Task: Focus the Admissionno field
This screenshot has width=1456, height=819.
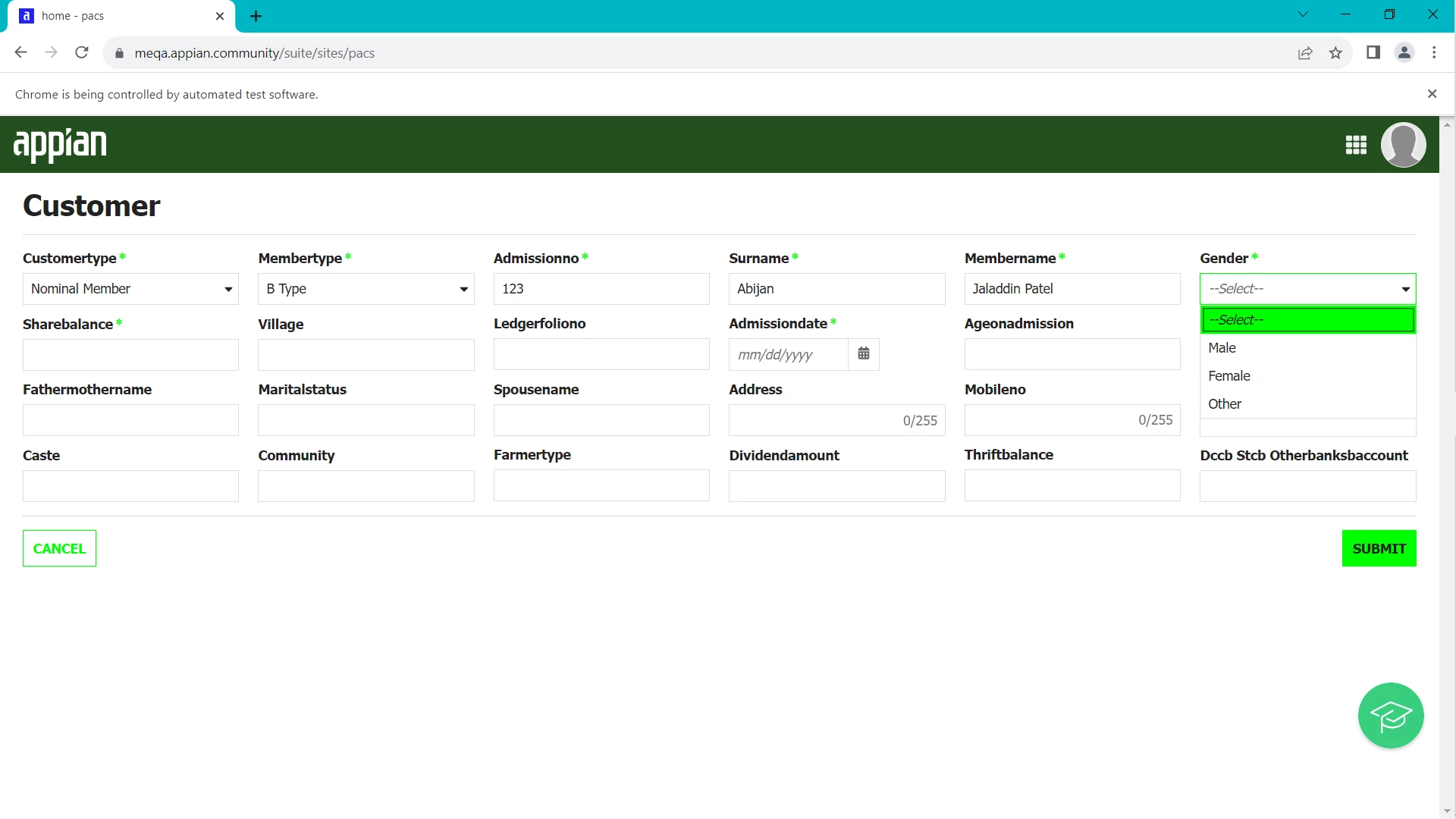Action: 601,289
